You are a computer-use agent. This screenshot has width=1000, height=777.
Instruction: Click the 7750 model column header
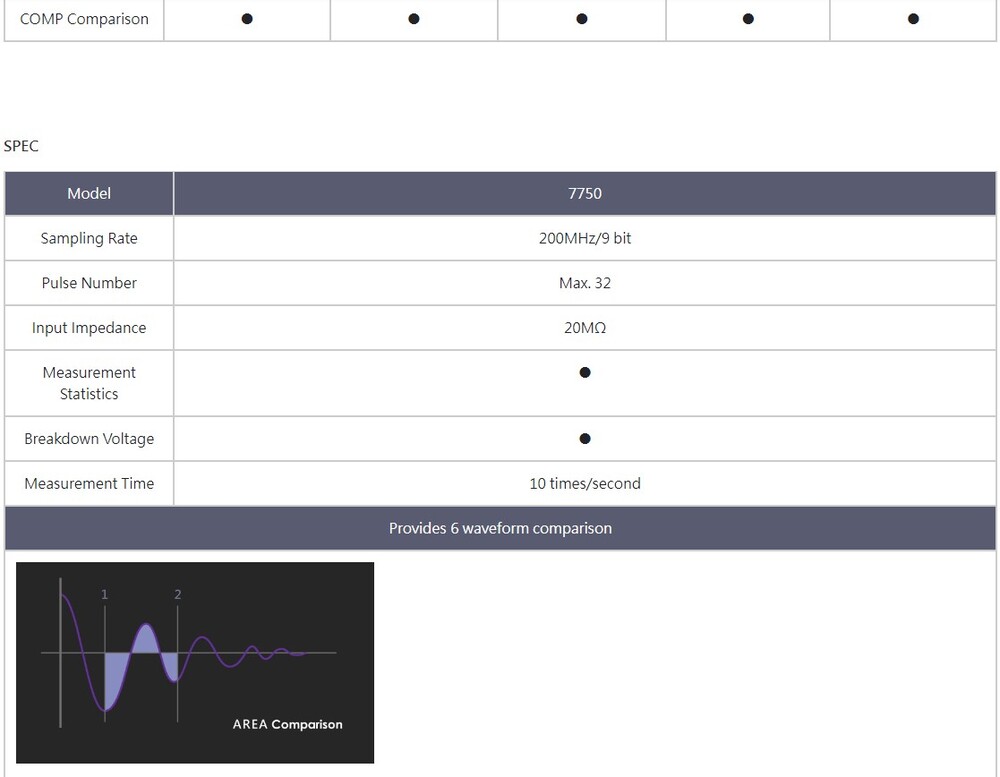pyautogui.click(x=585, y=194)
